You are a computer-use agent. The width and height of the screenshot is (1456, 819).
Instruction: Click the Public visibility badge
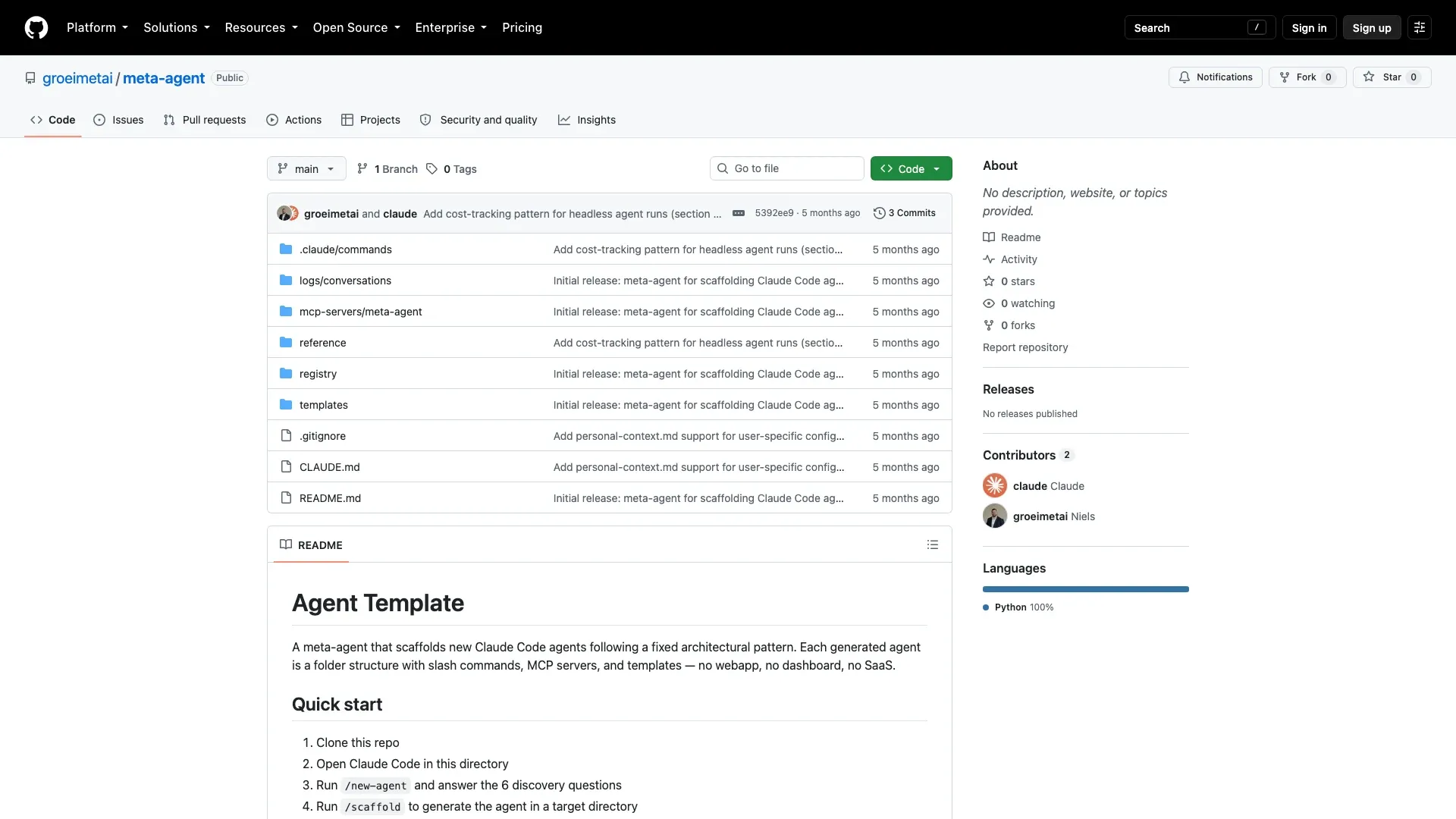(x=230, y=78)
